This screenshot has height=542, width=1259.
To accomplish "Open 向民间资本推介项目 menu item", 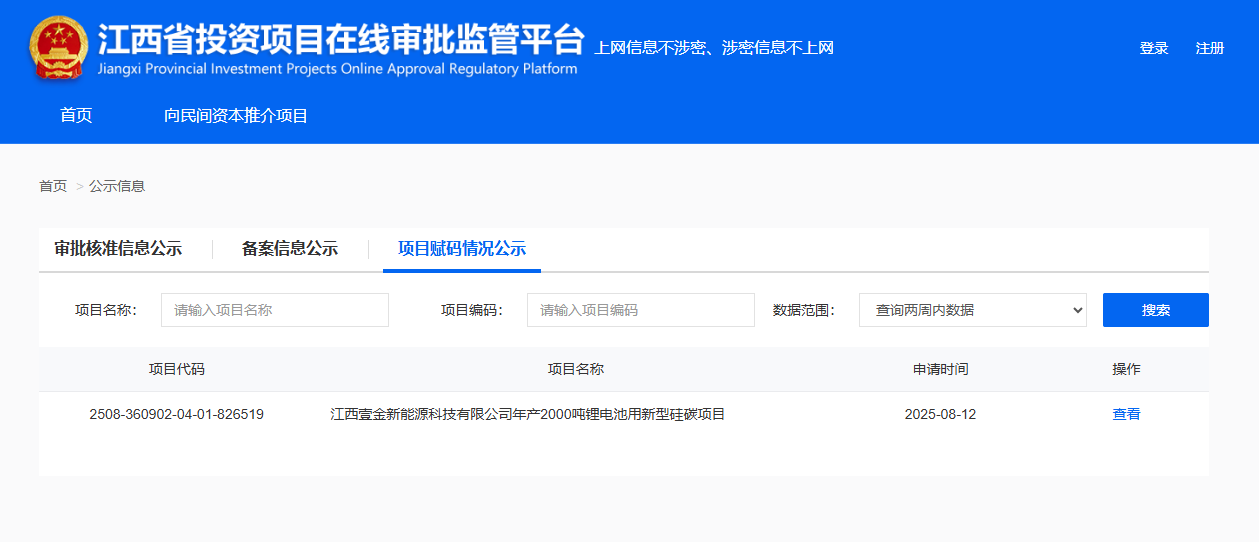I will click(236, 116).
